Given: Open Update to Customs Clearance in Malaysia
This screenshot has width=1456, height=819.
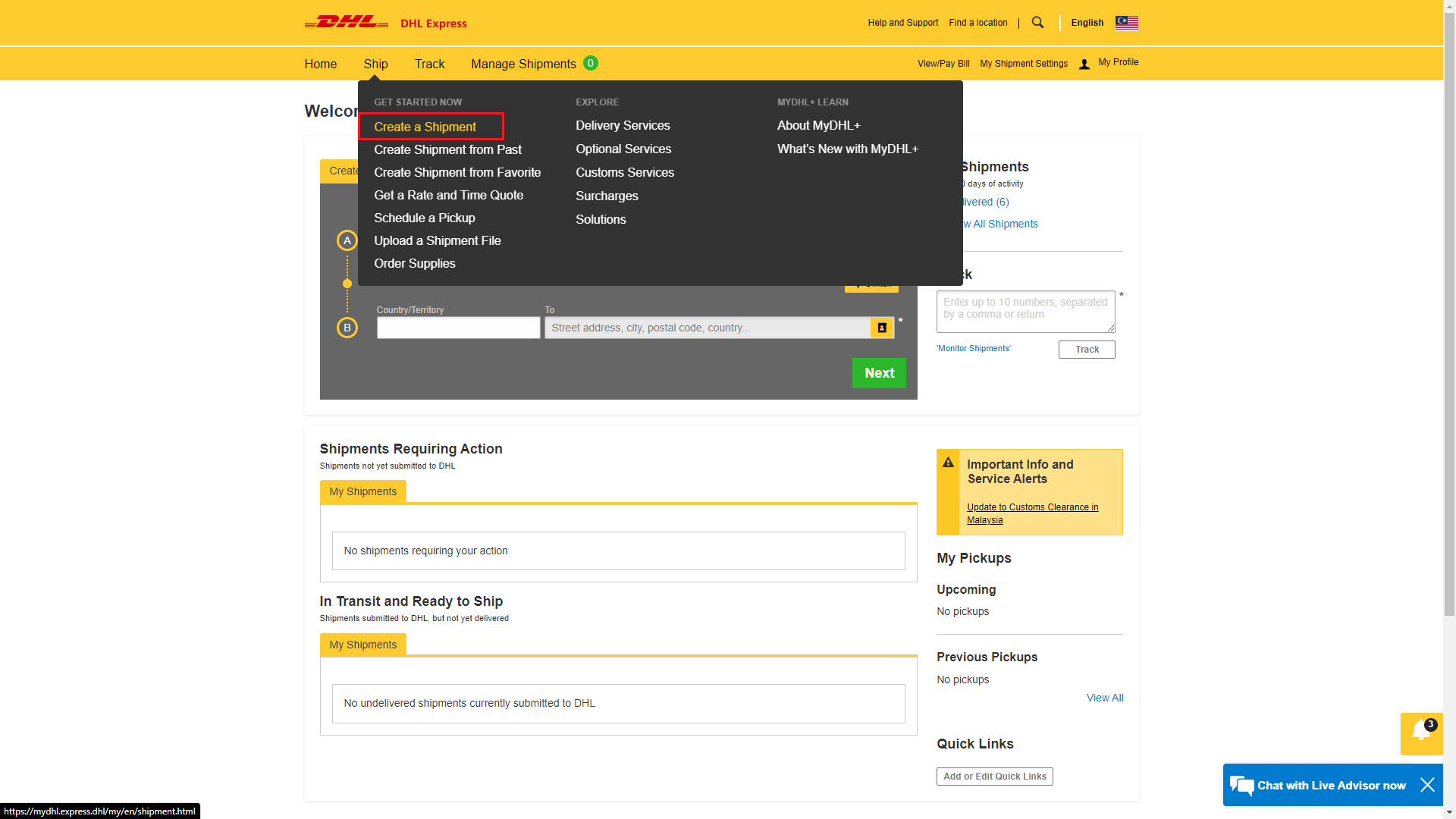Looking at the screenshot, I should pyautogui.click(x=1033, y=513).
